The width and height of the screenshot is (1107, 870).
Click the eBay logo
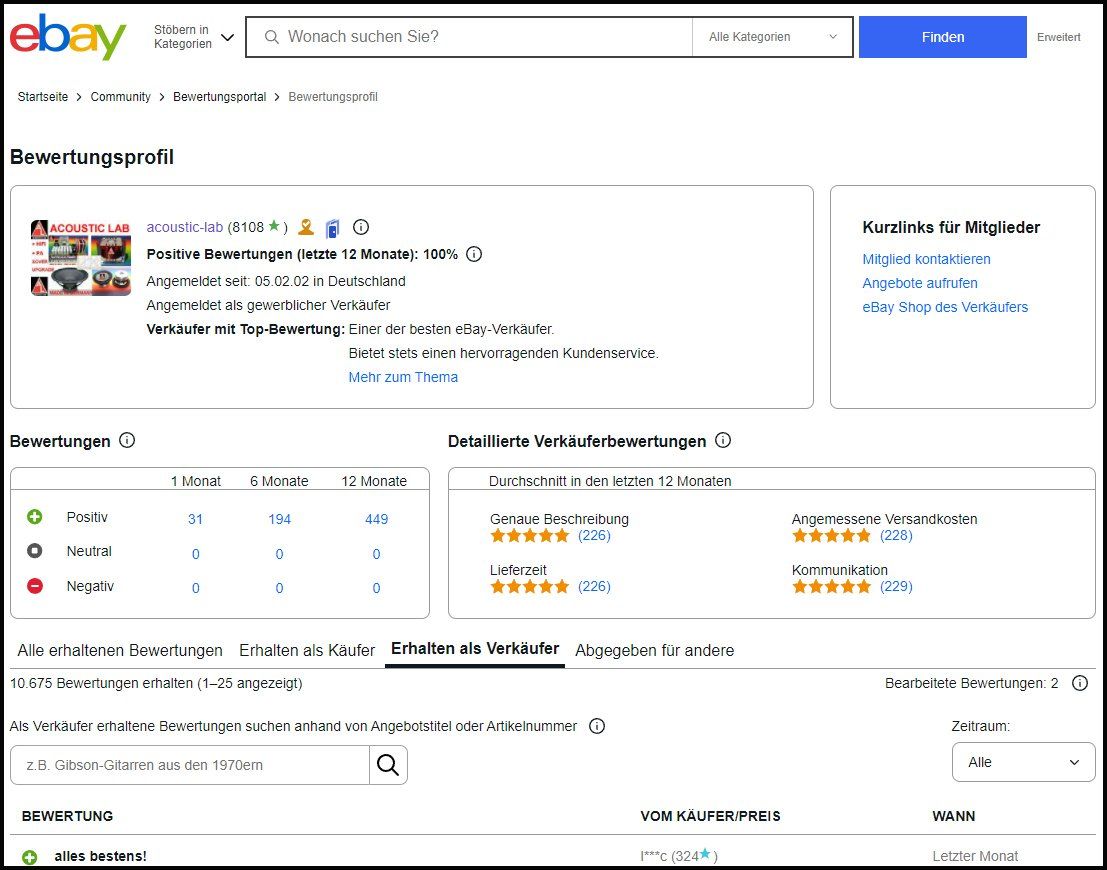(x=68, y=37)
